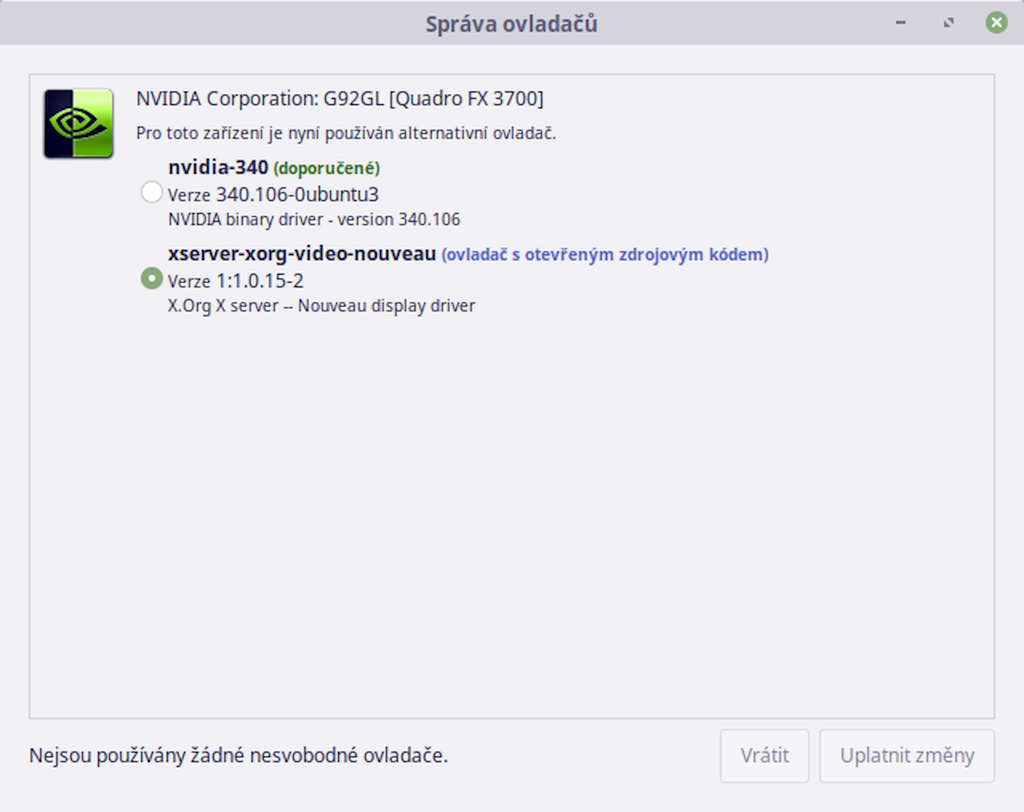The height and width of the screenshot is (812, 1024).
Task: Click the nvidia-340 driver name label
Action: click(x=218, y=167)
